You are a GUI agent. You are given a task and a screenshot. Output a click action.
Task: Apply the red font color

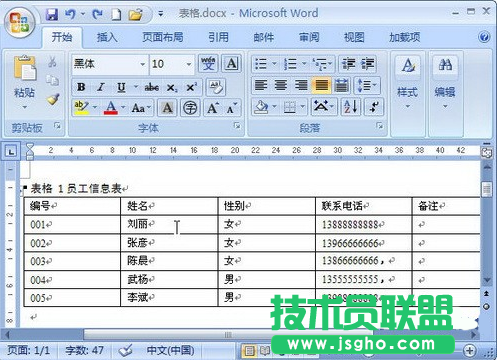(111, 108)
